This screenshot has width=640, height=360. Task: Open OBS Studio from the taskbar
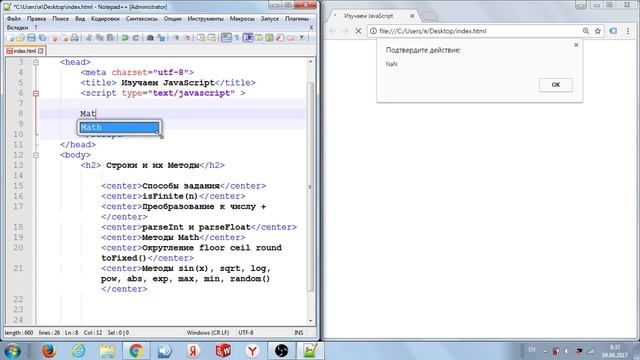pyautogui.click(x=281, y=351)
